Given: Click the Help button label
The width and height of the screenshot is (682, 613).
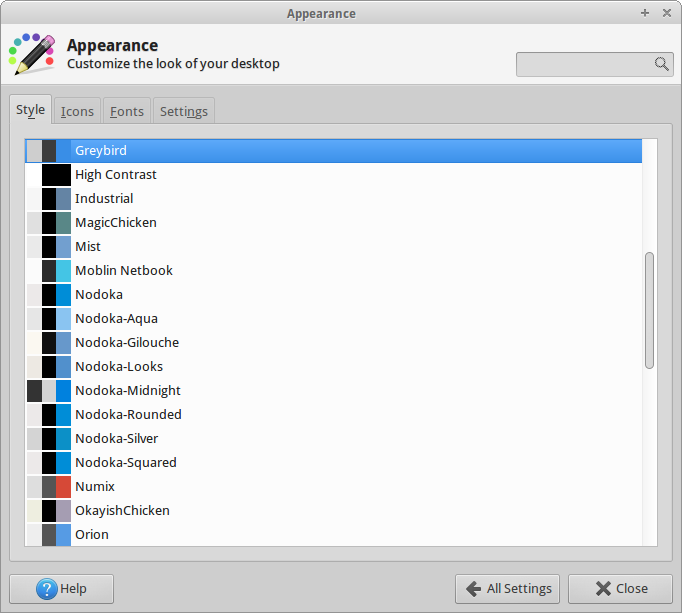Looking at the screenshot, I should pos(73,589).
